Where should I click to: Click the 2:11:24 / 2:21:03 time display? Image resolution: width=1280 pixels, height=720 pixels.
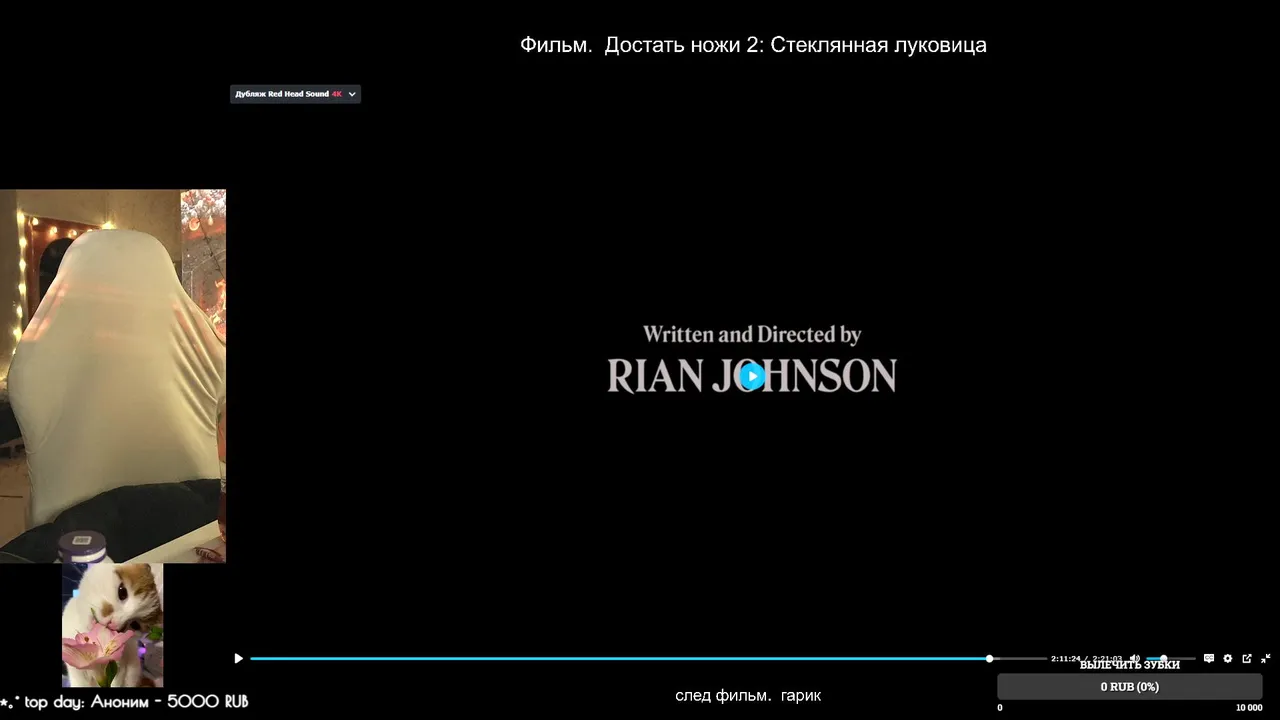pyautogui.click(x=1086, y=659)
